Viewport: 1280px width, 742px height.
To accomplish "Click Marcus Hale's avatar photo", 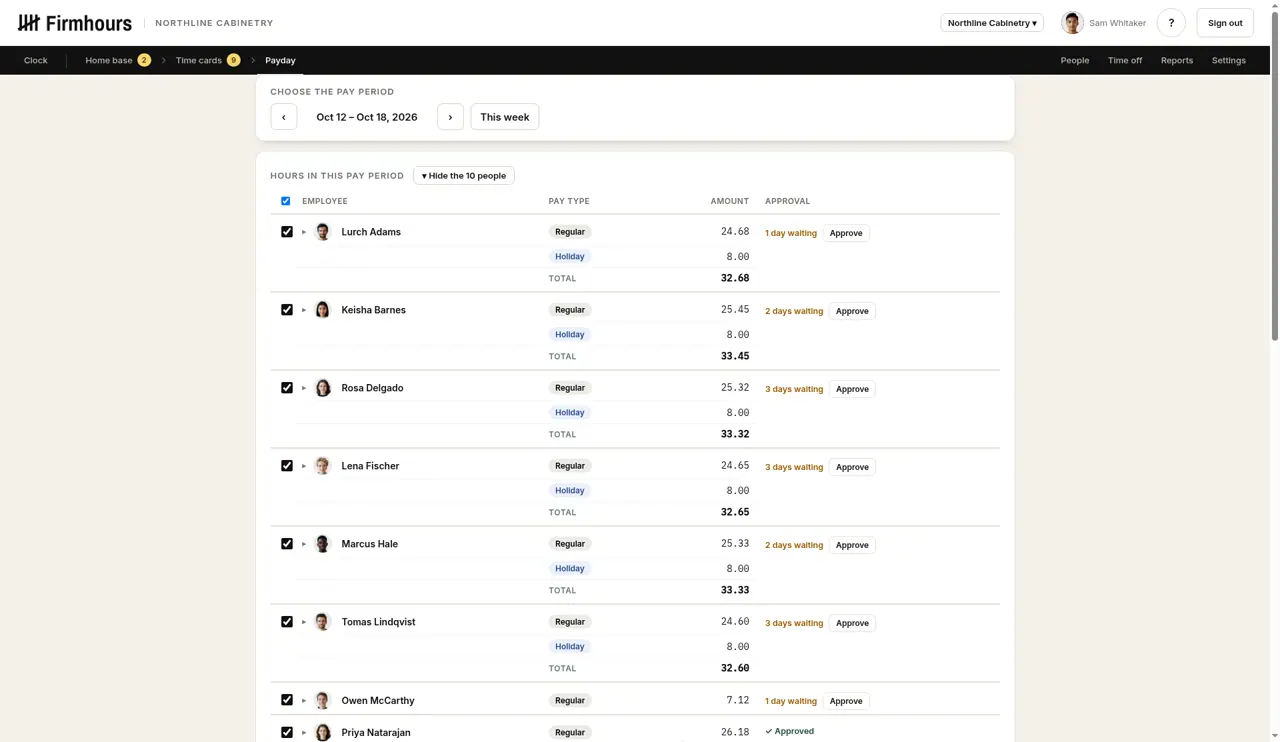I will coord(323,544).
